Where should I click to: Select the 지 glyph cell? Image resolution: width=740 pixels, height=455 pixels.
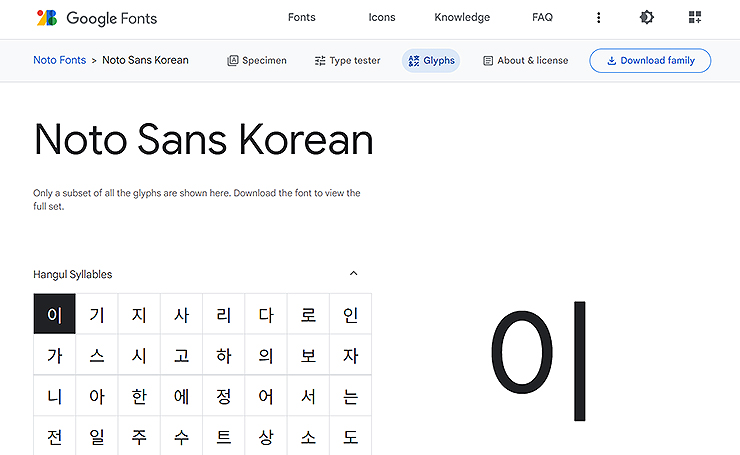pos(139,314)
